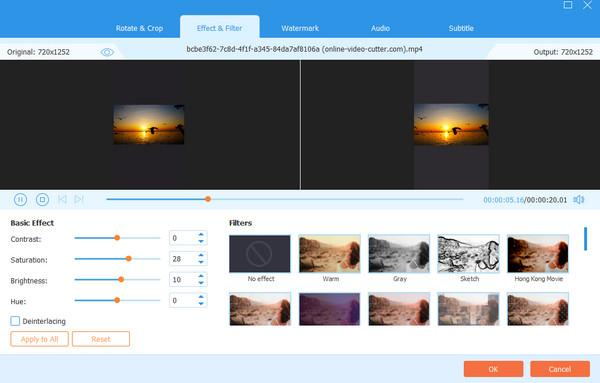Select the purple filter thumbnail below Warm
The width and height of the screenshot is (600, 383).
point(329,309)
